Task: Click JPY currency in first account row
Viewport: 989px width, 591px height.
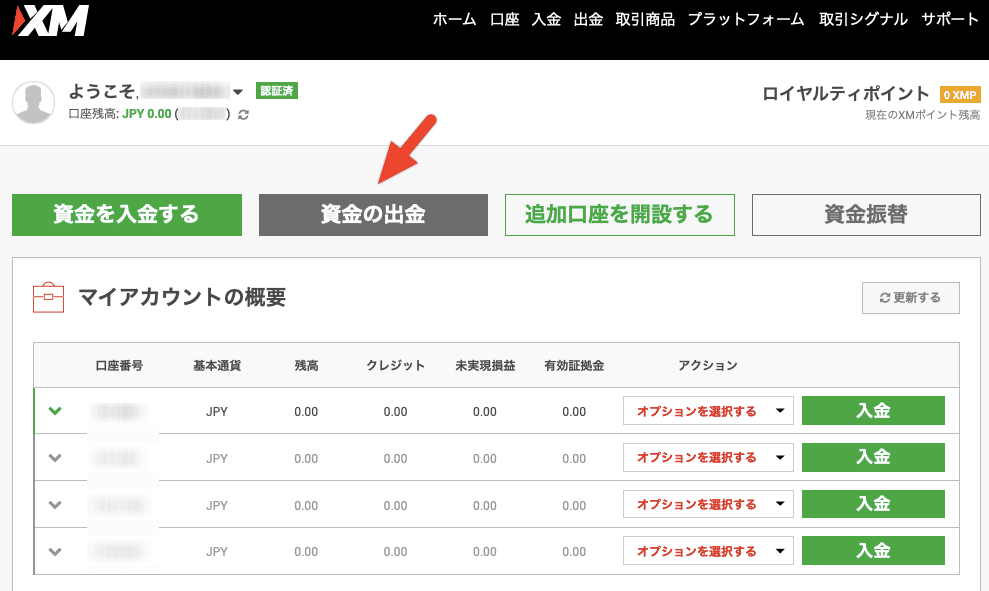Action: pyautogui.click(x=217, y=412)
